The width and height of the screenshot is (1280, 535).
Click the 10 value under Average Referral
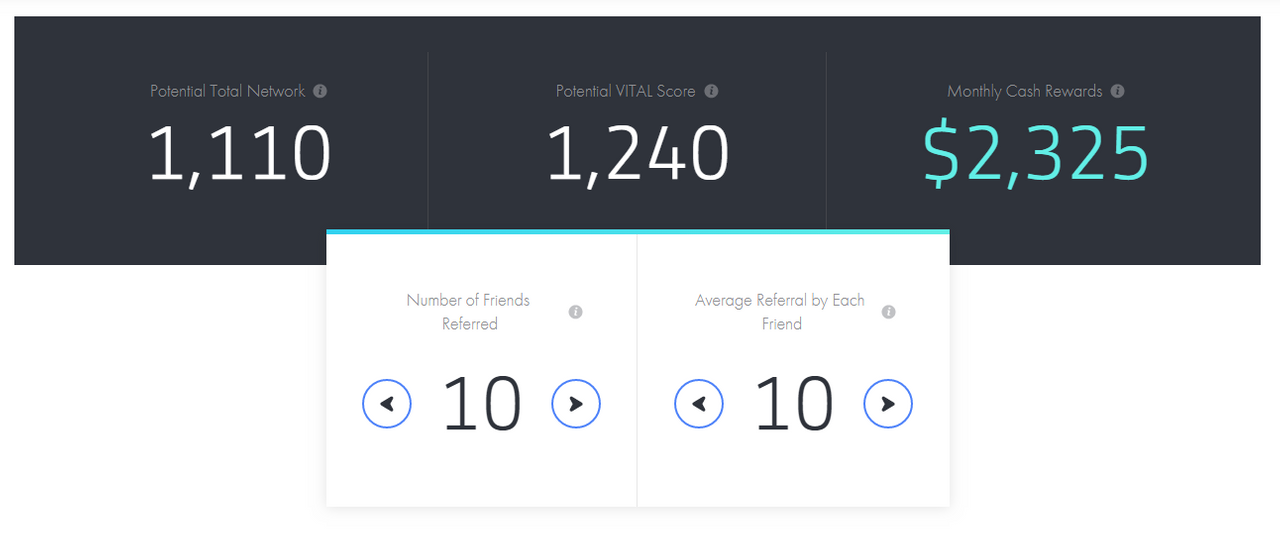tap(794, 404)
